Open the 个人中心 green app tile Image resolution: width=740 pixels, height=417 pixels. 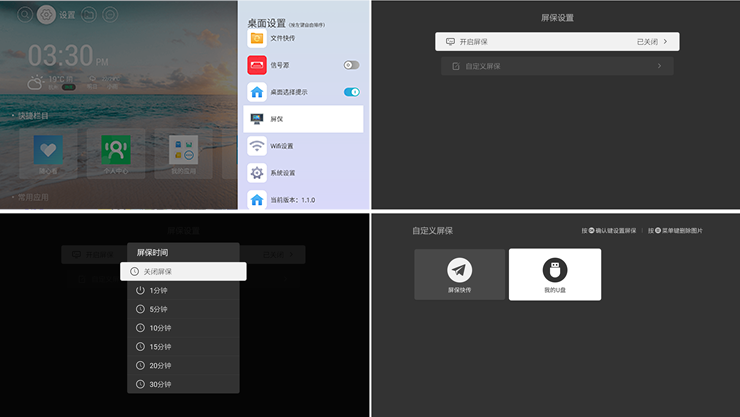116,154
